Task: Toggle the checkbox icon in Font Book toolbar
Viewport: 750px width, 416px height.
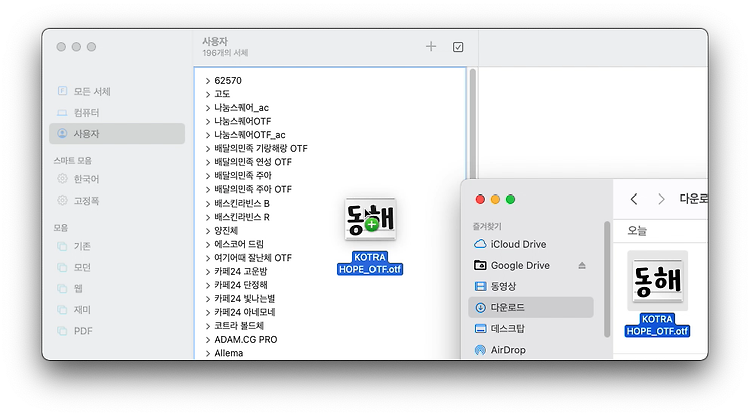Action: [458, 47]
